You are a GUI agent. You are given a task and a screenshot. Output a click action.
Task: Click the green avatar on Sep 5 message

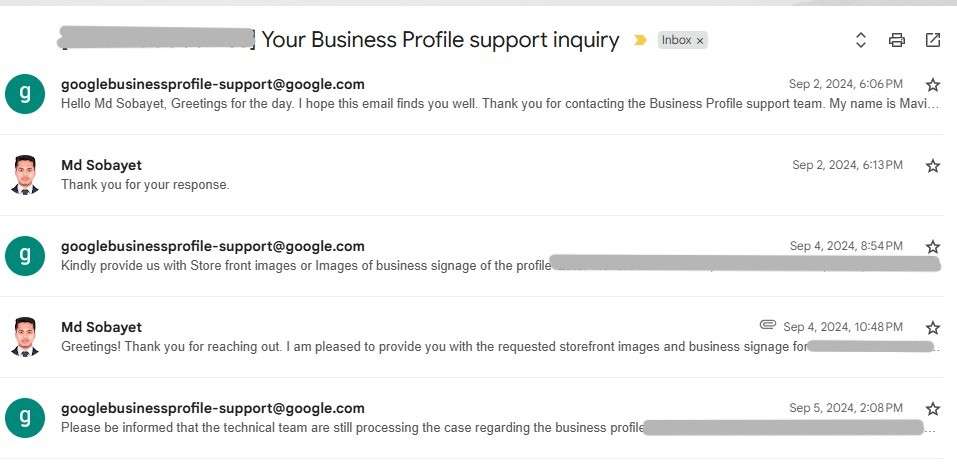[x=25, y=418]
